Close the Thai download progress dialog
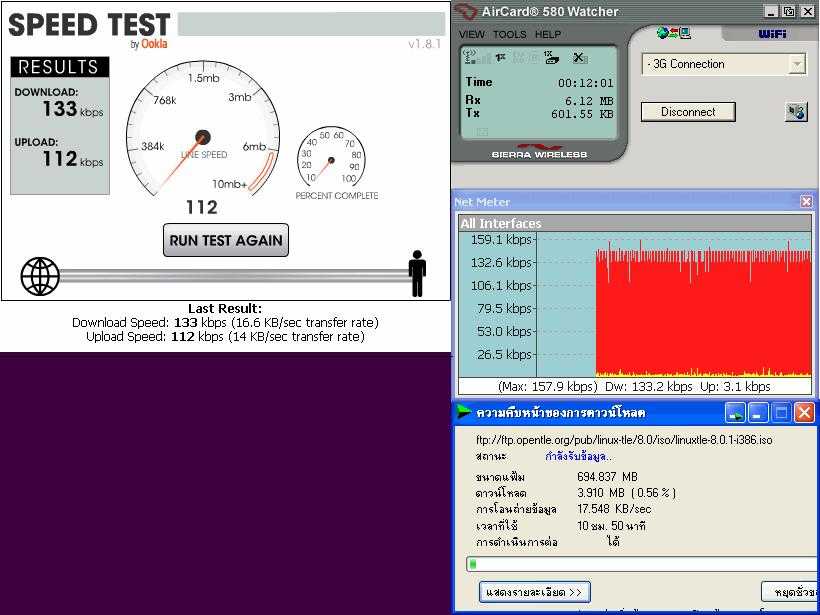 (x=804, y=413)
